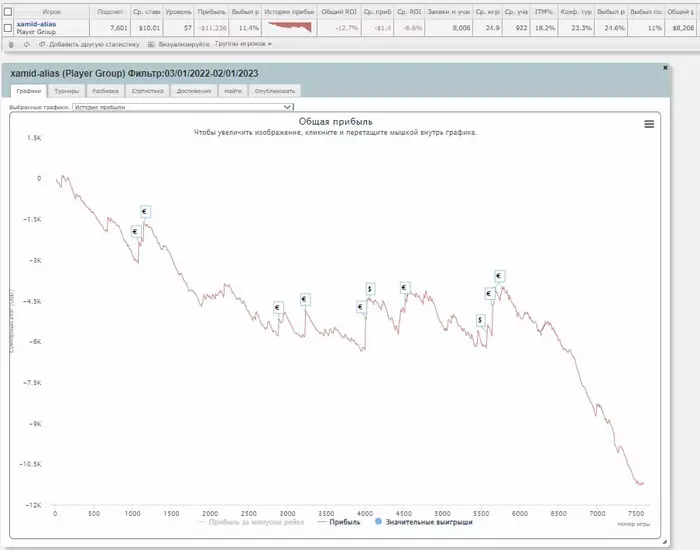Screen dimensions: 700x550
Task: Toggle 'Значительные выигрыши' legend item
Action: tap(423, 522)
